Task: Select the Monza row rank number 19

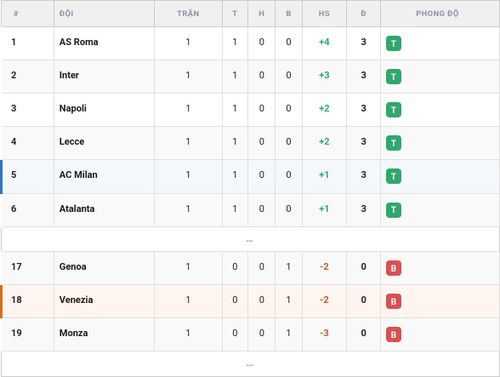Action: tap(16, 333)
